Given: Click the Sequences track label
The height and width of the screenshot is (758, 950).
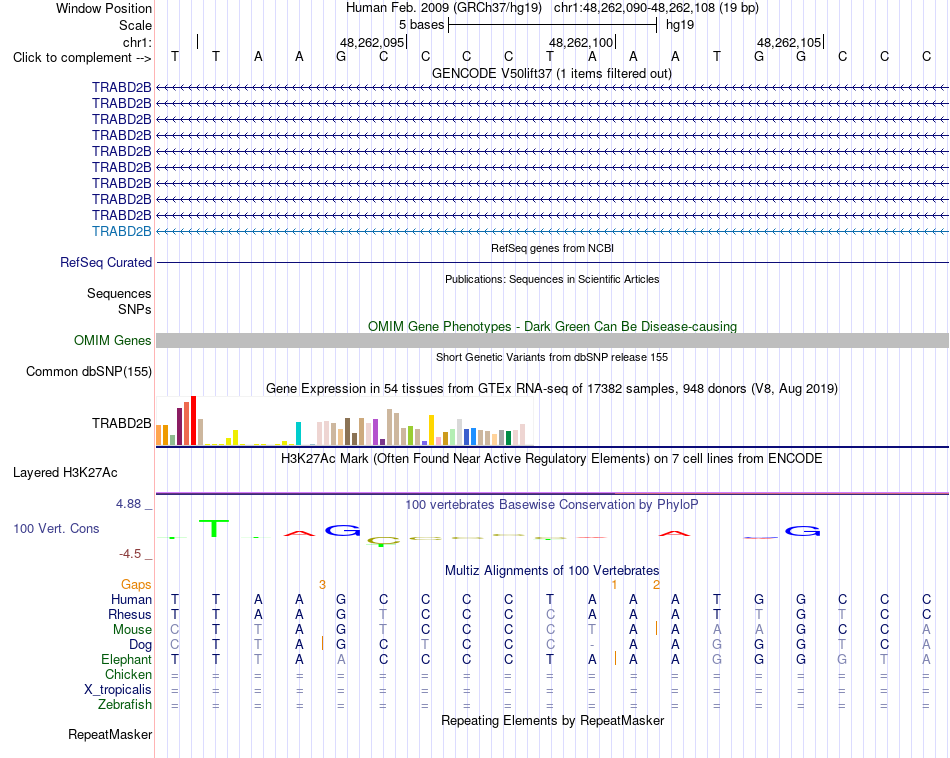Looking at the screenshot, I should tap(119, 293).
